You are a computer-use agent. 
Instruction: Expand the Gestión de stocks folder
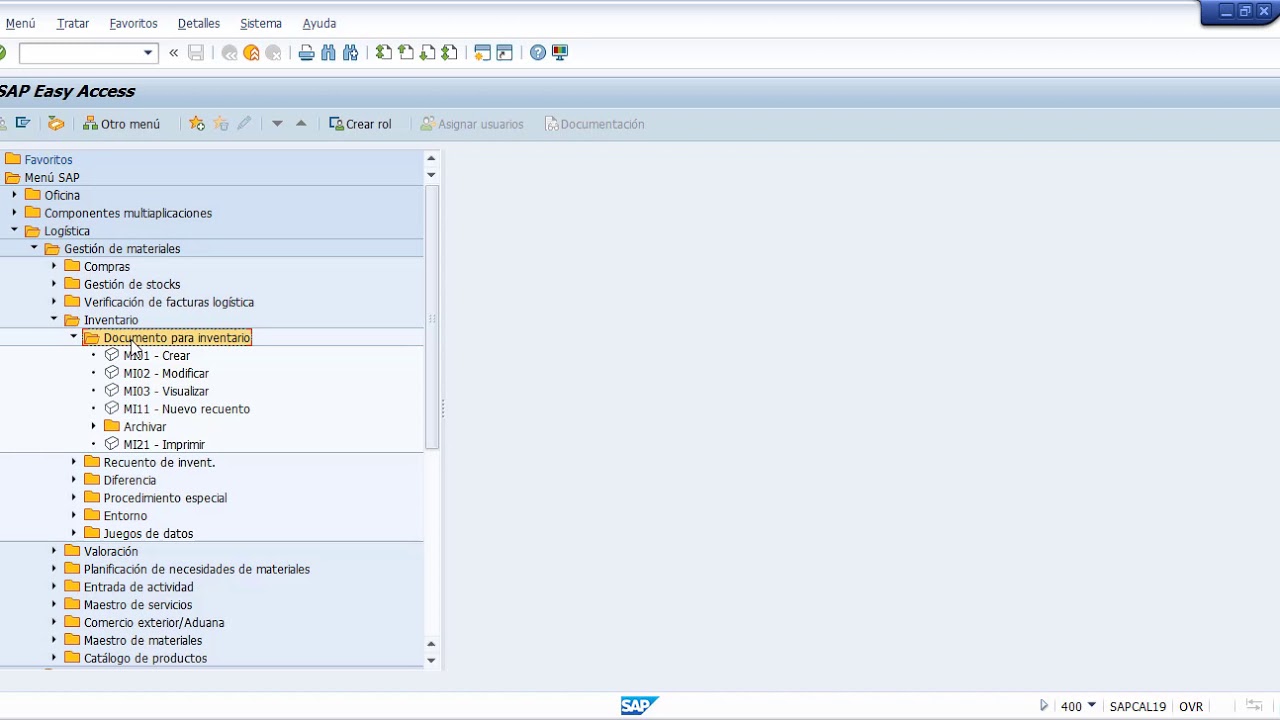[54, 284]
